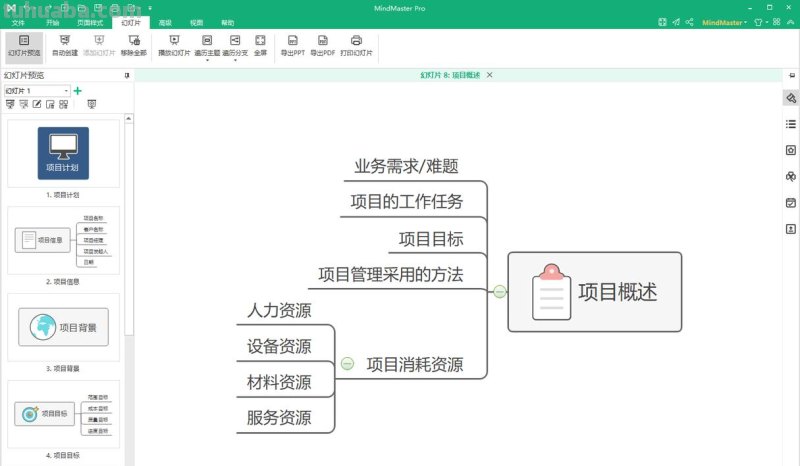Collapse the 项目概述 main topic branches
This screenshot has width=800, height=466.
tap(500, 291)
